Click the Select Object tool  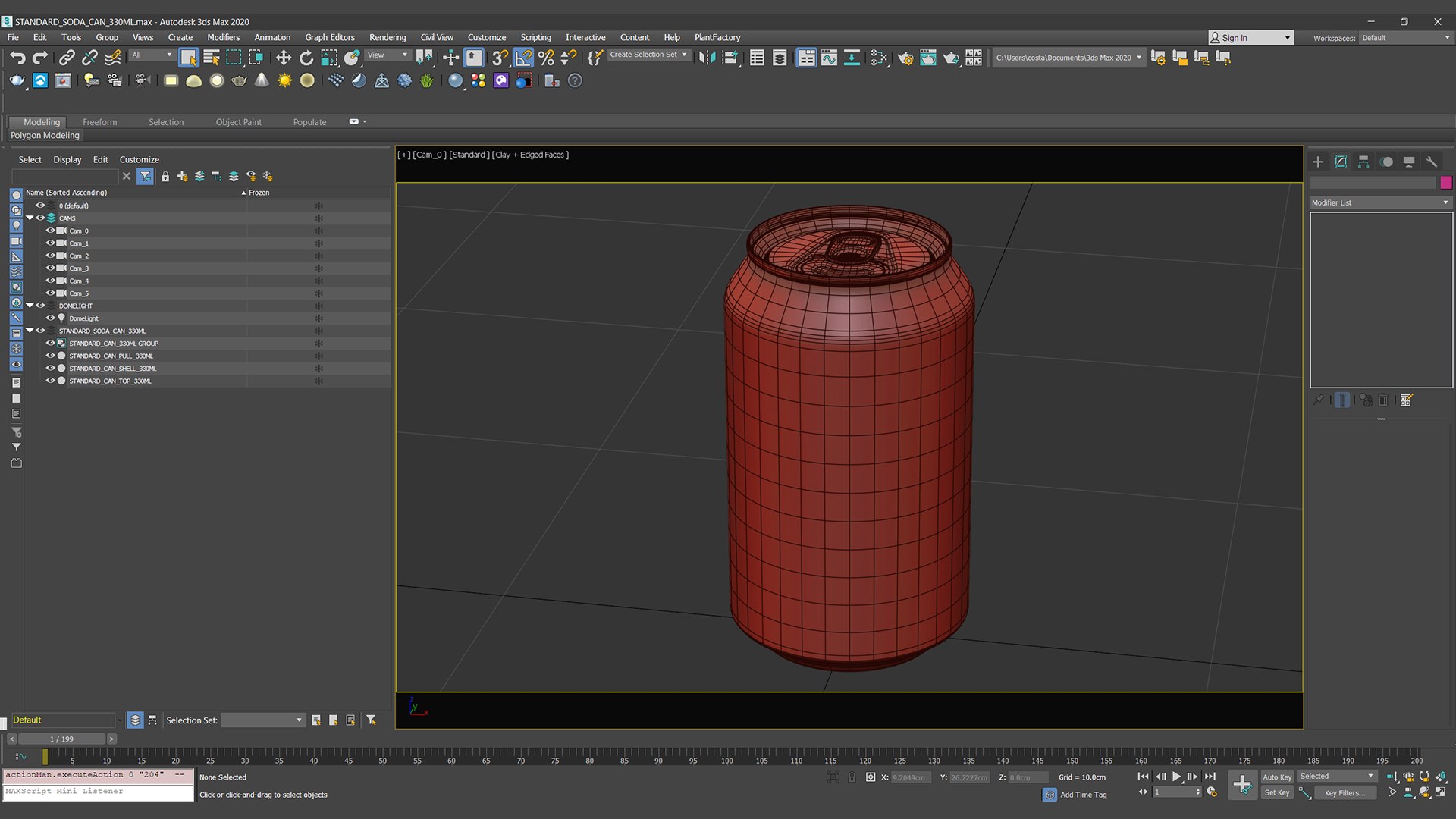[x=189, y=58]
